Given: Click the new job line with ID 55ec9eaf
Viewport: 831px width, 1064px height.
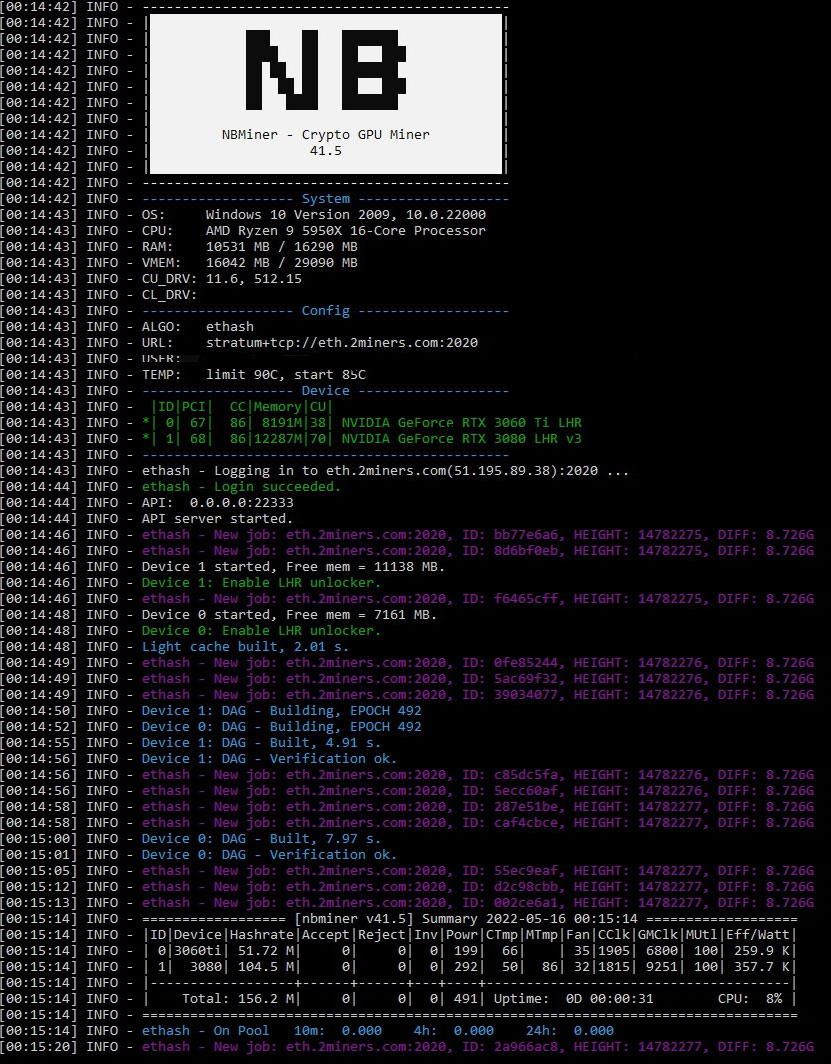Looking at the screenshot, I should (x=478, y=871).
